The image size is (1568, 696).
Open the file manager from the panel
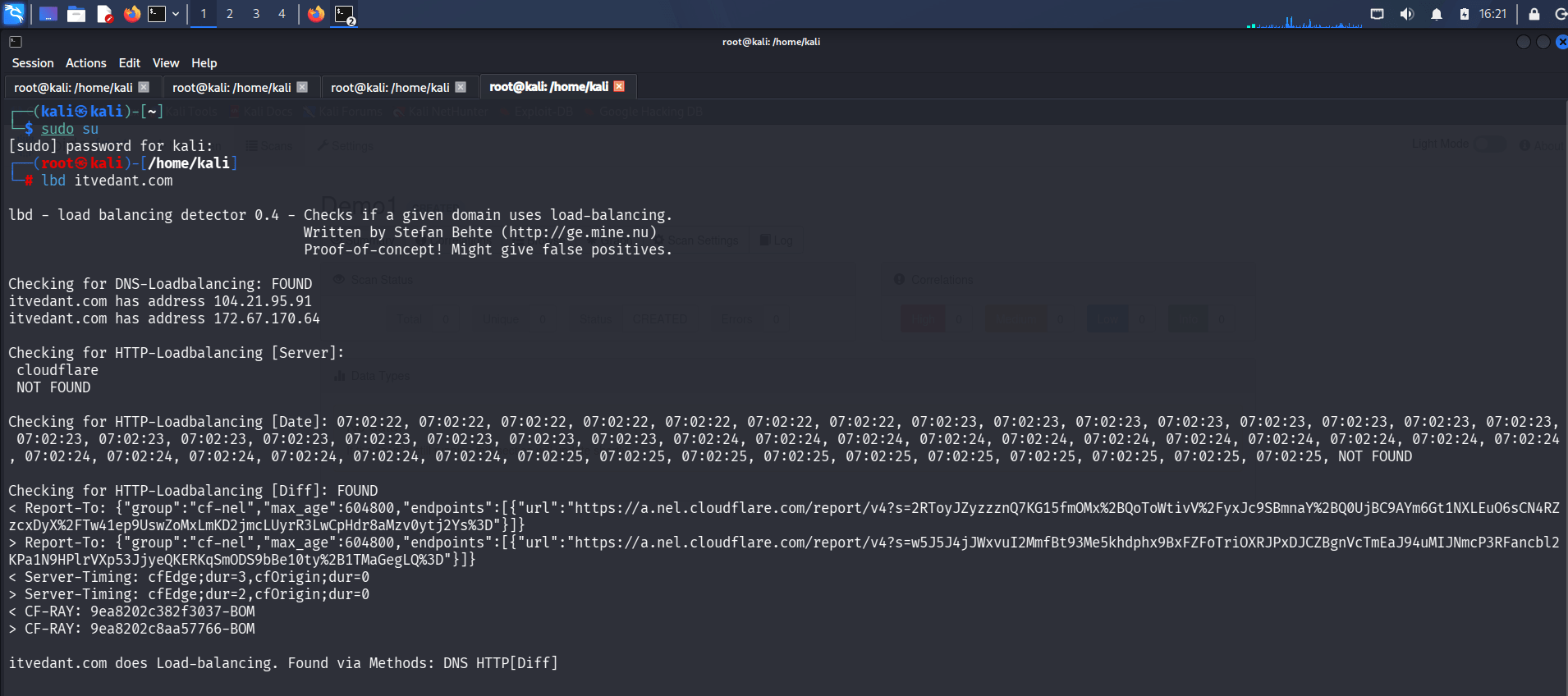click(76, 14)
